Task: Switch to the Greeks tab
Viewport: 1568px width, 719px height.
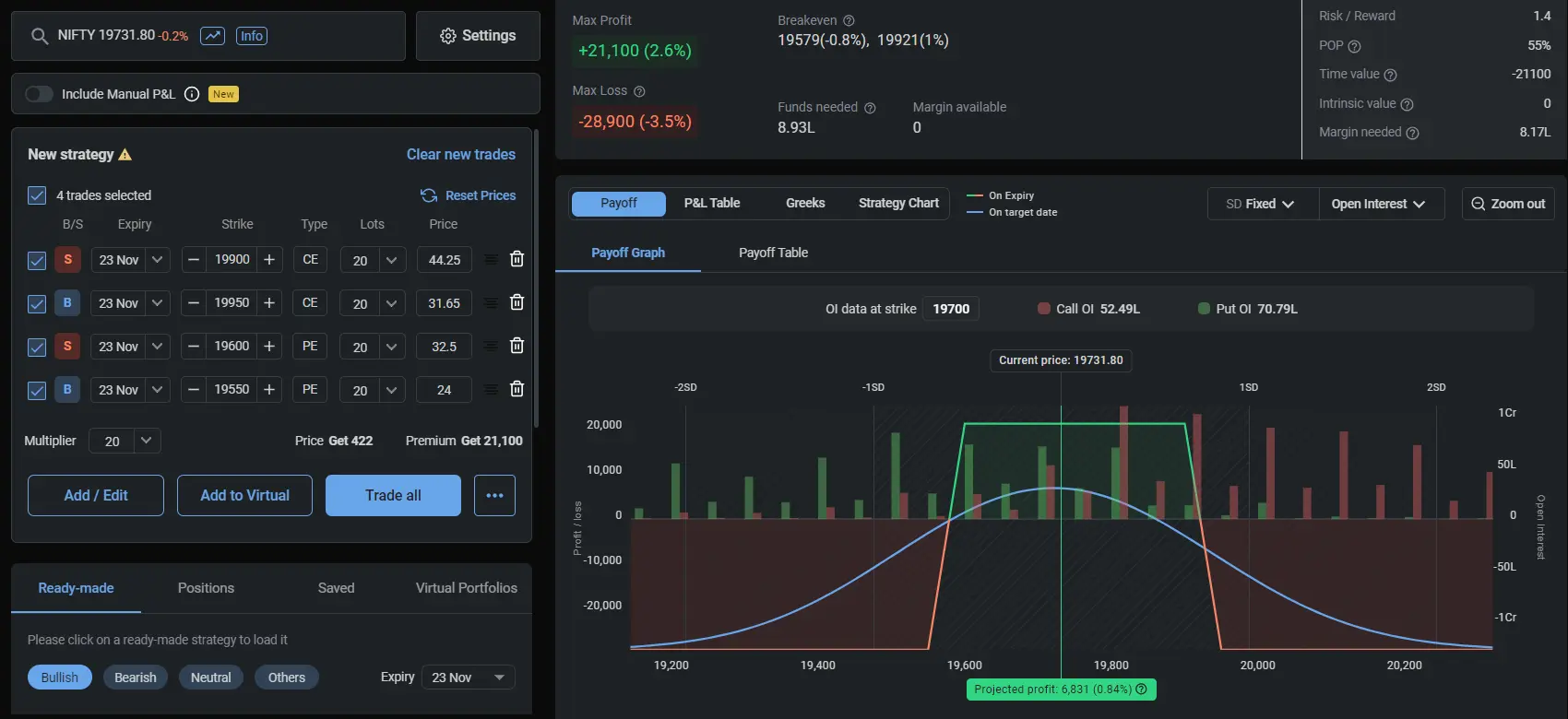Action: 805,203
